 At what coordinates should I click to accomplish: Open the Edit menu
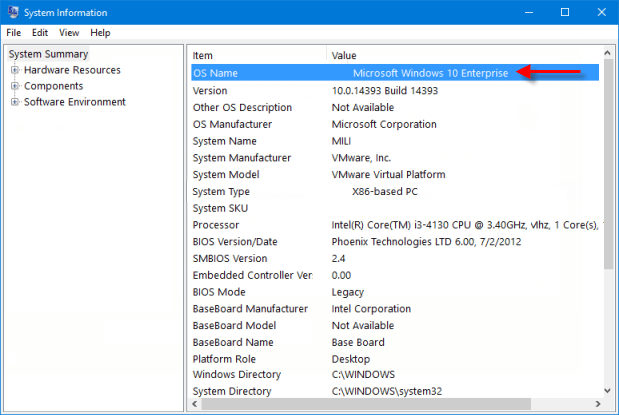click(x=40, y=33)
